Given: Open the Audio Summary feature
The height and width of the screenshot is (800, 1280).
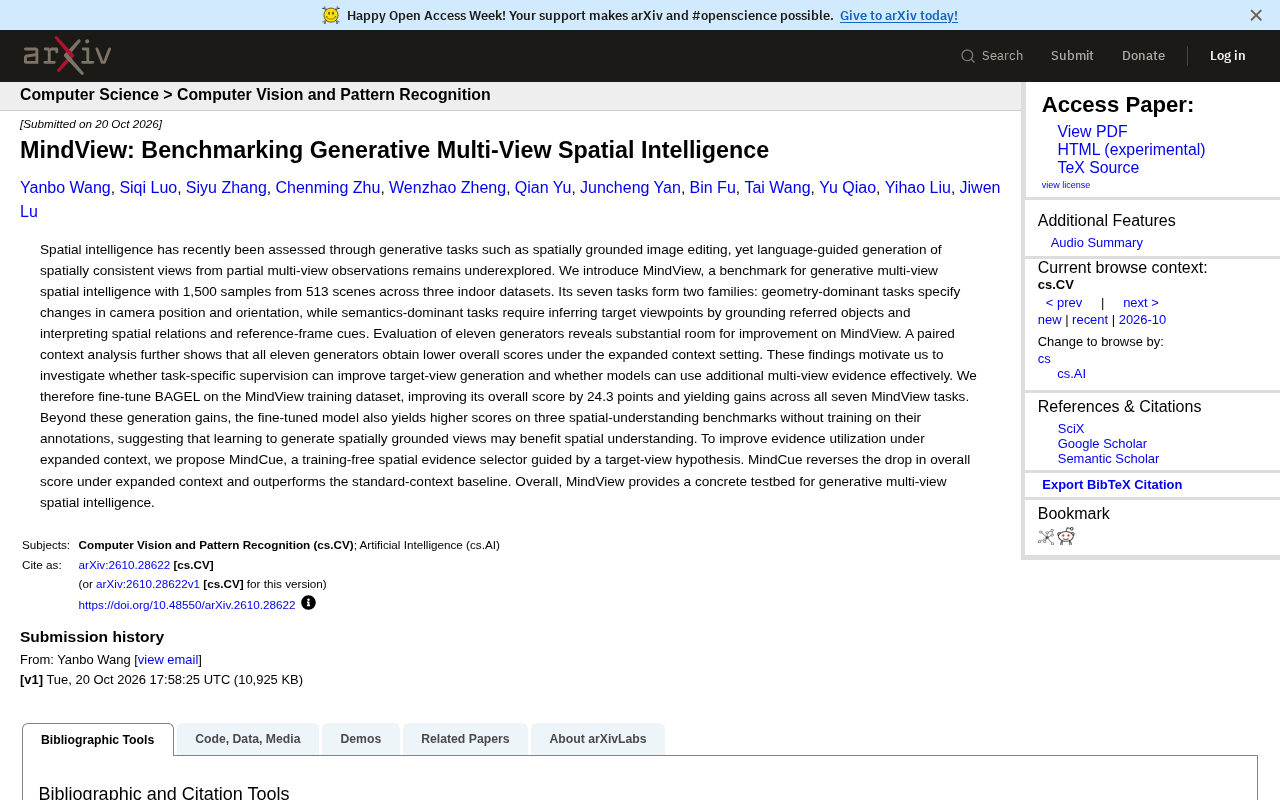Looking at the screenshot, I should point(1097,243).
